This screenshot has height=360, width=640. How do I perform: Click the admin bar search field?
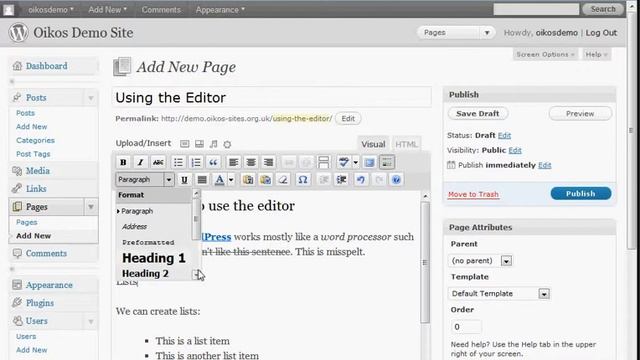(536, 9)
